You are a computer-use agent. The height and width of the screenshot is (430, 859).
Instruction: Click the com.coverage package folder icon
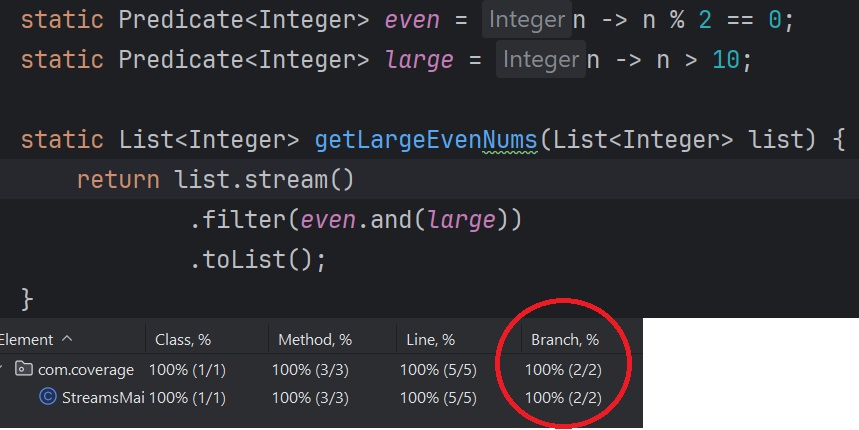coord(23,370)
